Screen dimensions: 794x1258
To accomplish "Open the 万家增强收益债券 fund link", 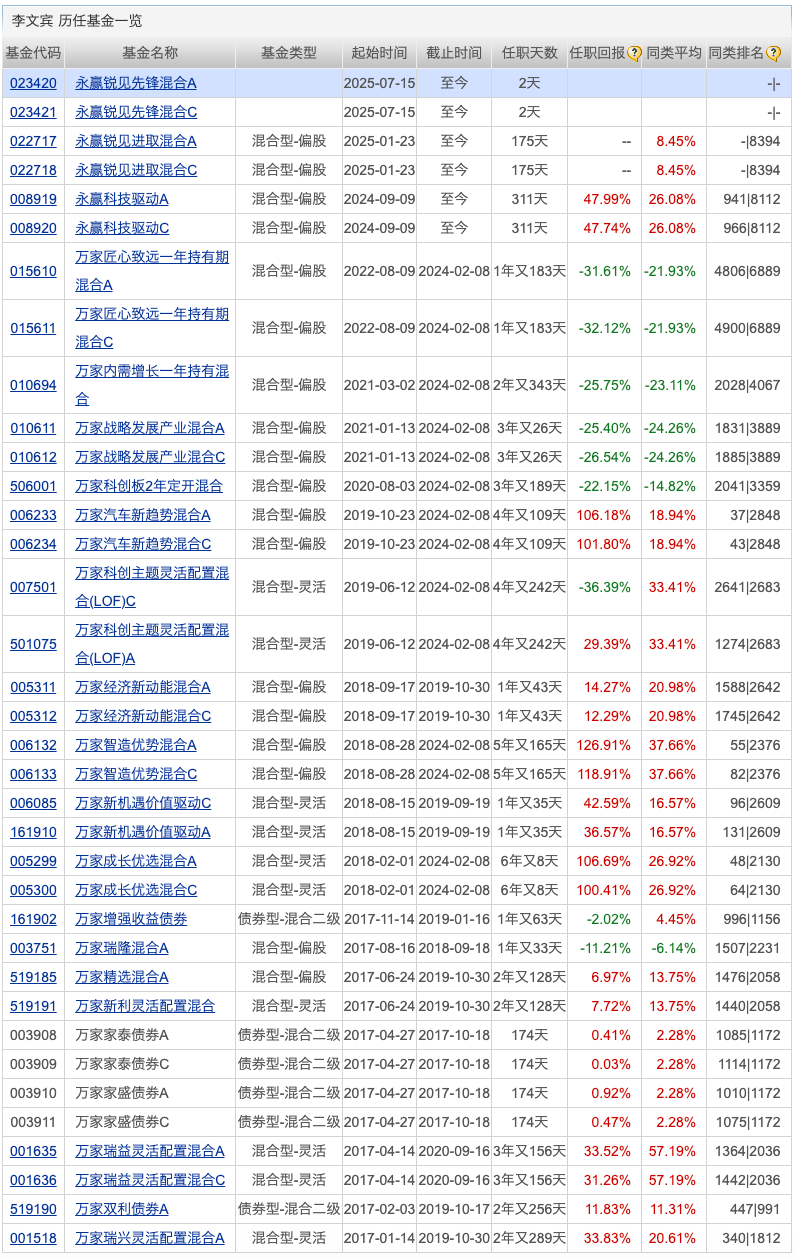I will [131, 919].
